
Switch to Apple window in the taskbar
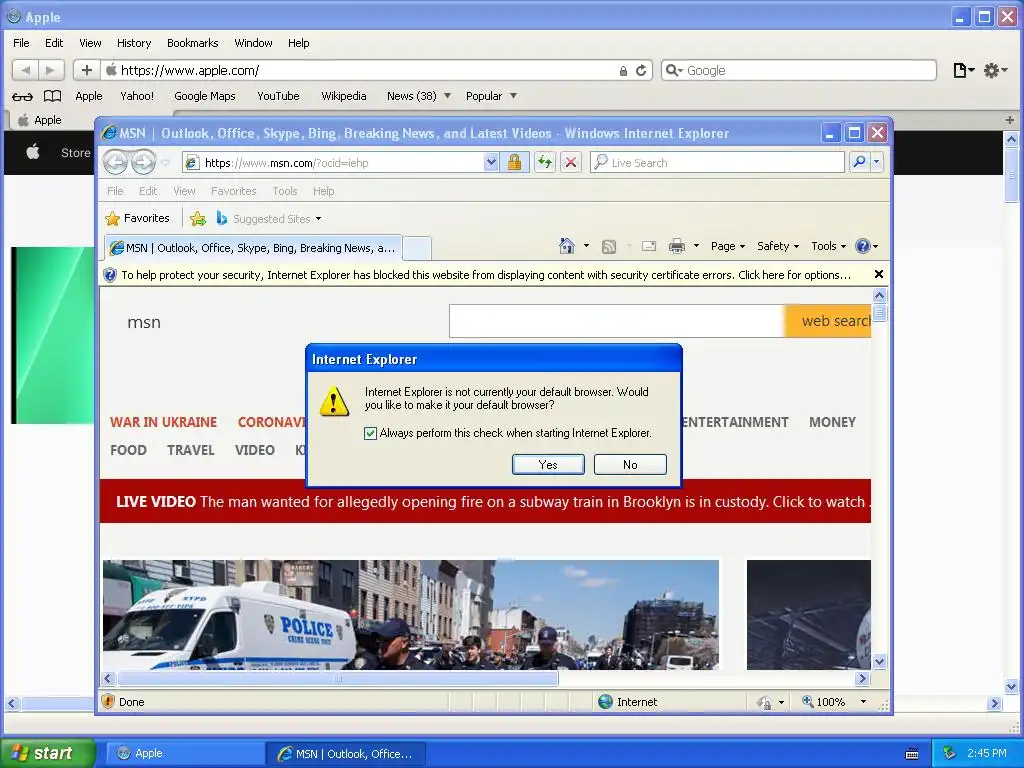point(185,753)
